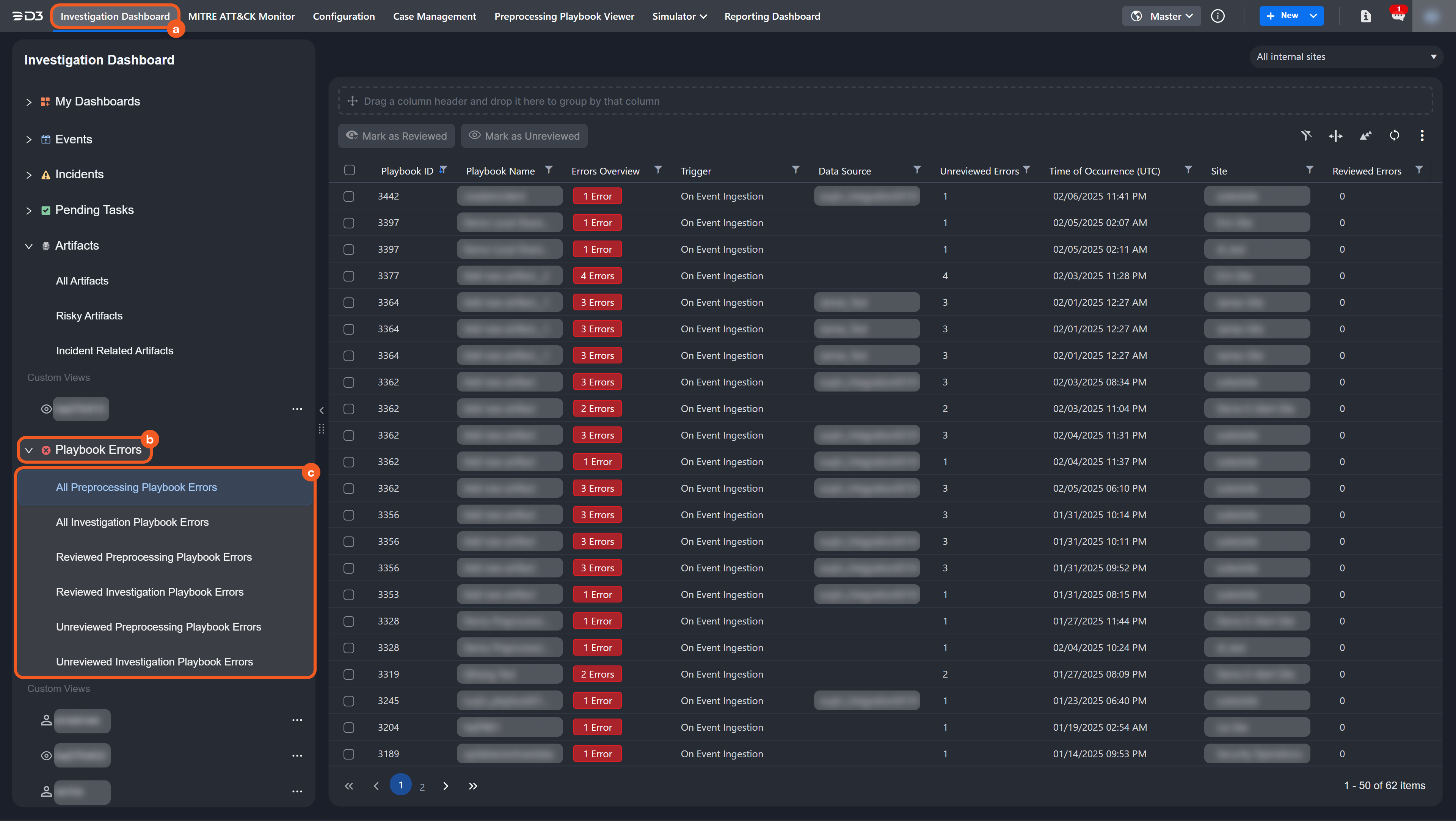
Task: Click the Playbook Name column filter icon
Action: click(548, 170)
